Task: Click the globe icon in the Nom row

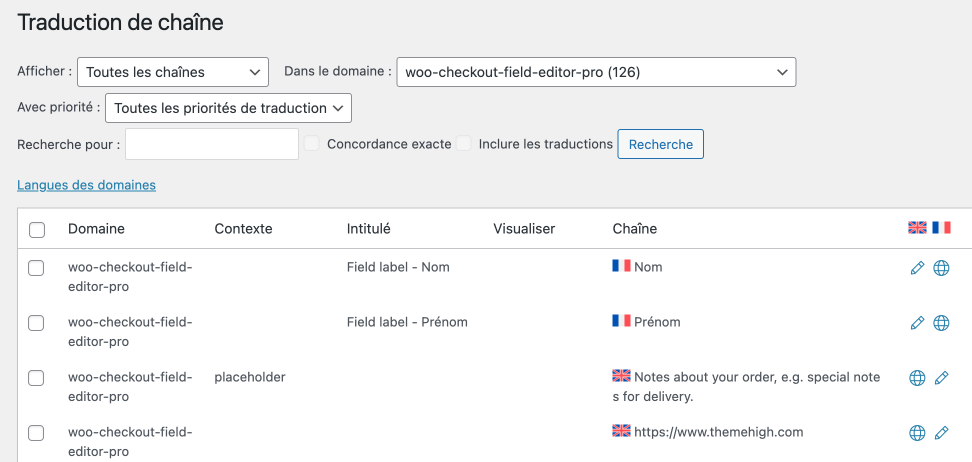Action: [x=941, y=268]
